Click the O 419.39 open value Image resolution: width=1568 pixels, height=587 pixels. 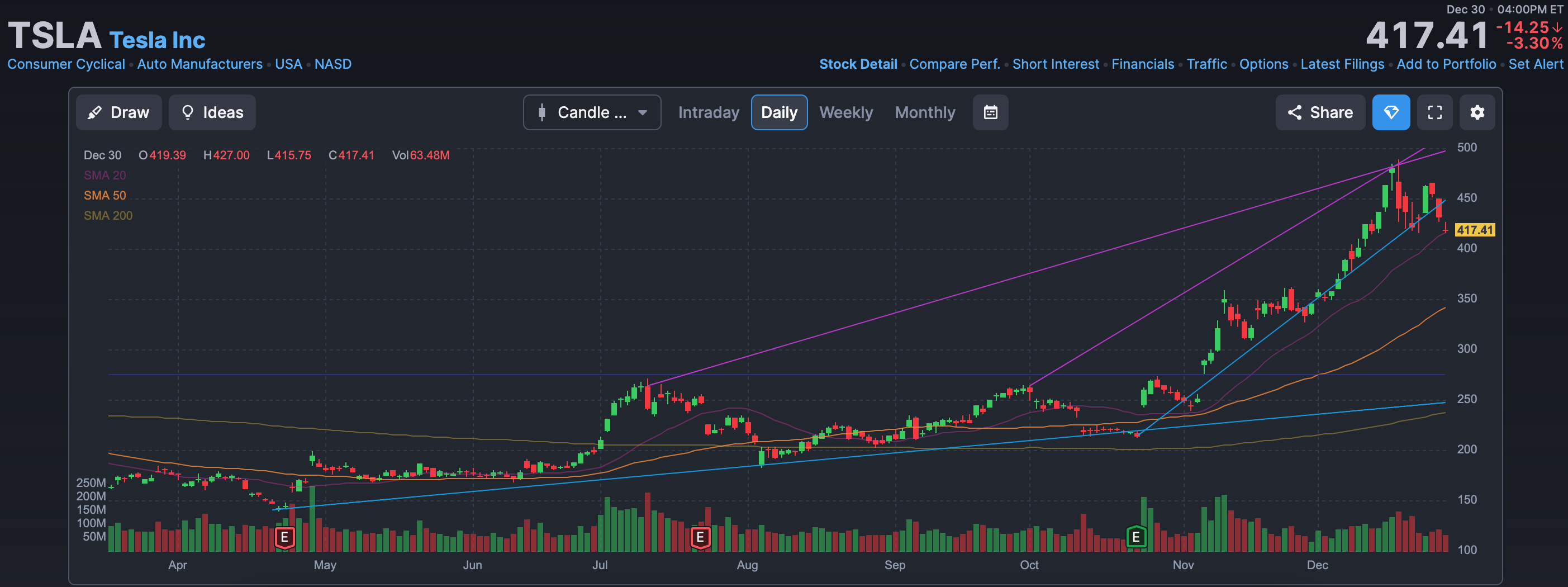(163, 155)
